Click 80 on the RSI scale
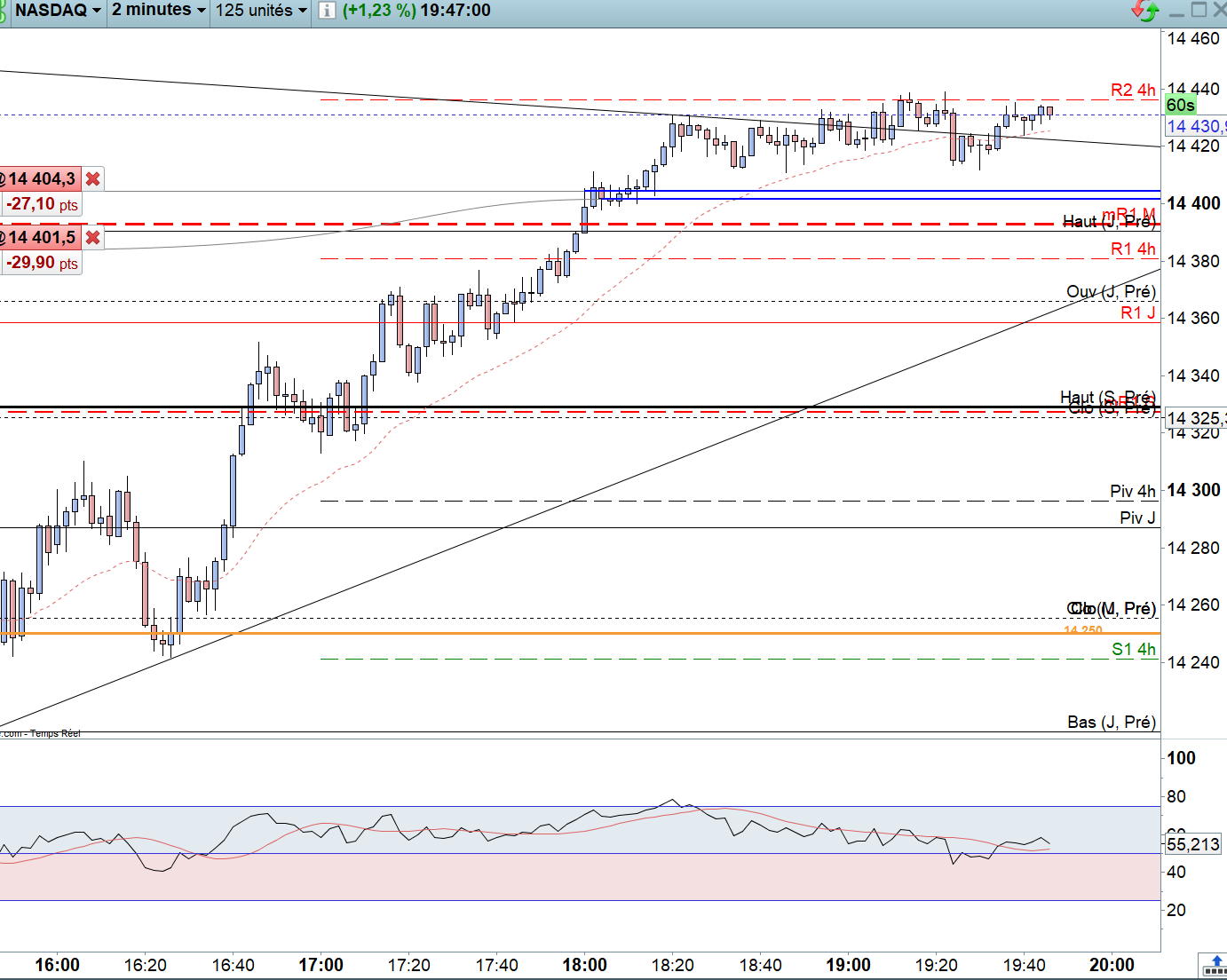Screen dimensions: 1227x980 click(1176, 796)
